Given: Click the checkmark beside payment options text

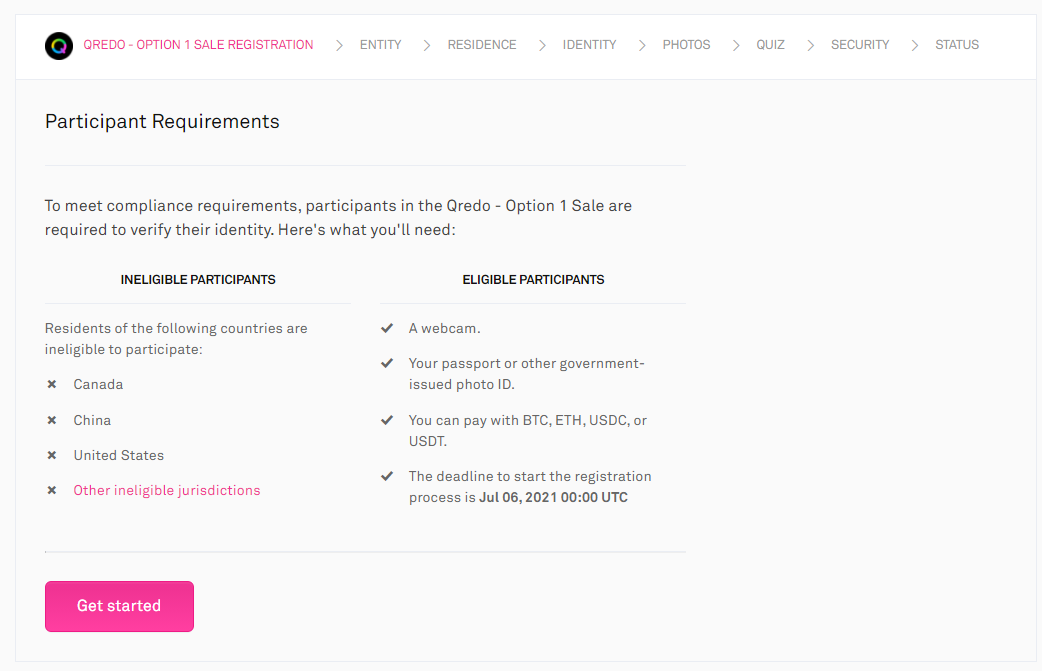Looking at the screenshot, I should pos(387,420).
